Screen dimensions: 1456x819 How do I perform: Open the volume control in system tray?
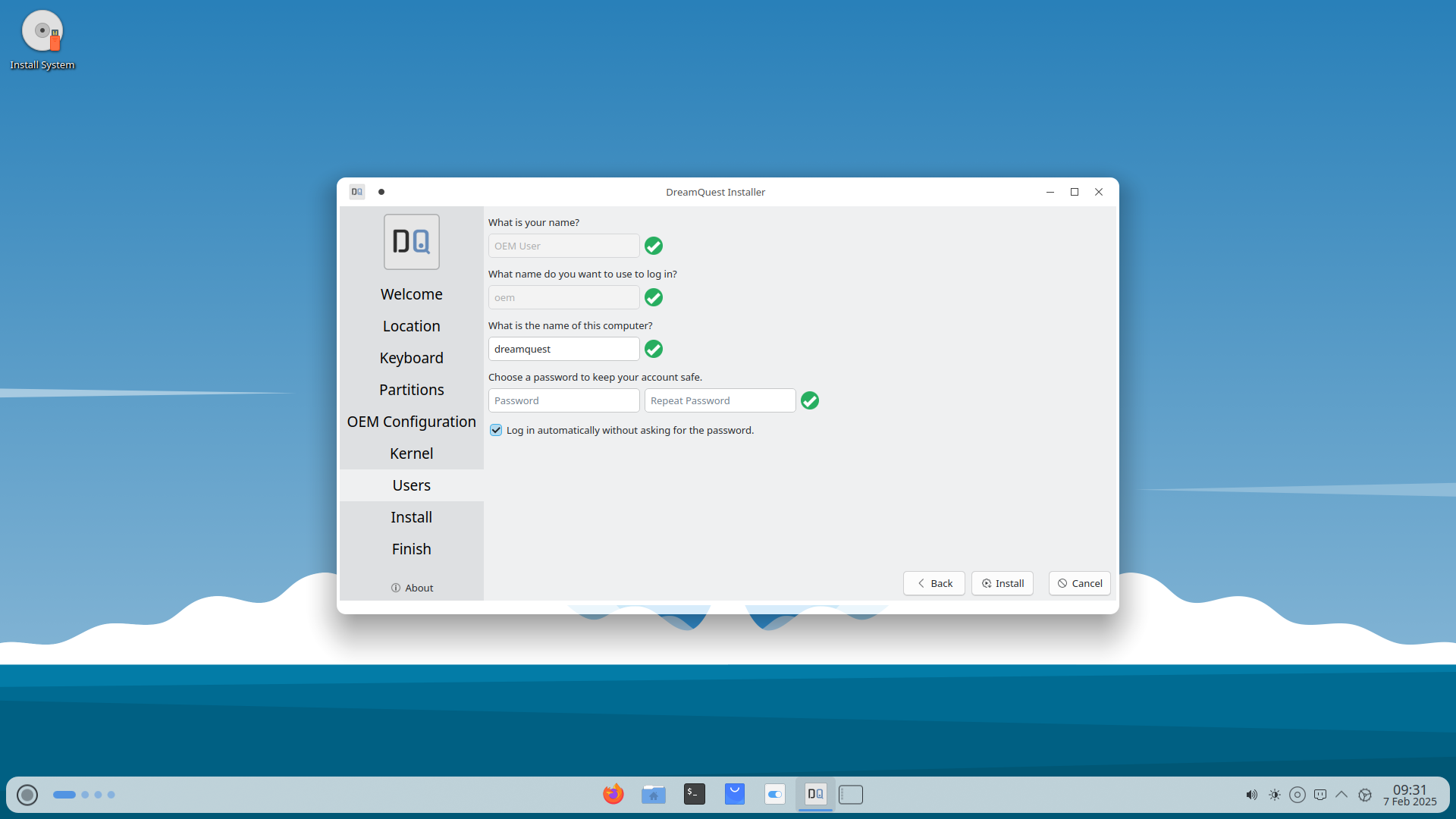click(1251, 795)
